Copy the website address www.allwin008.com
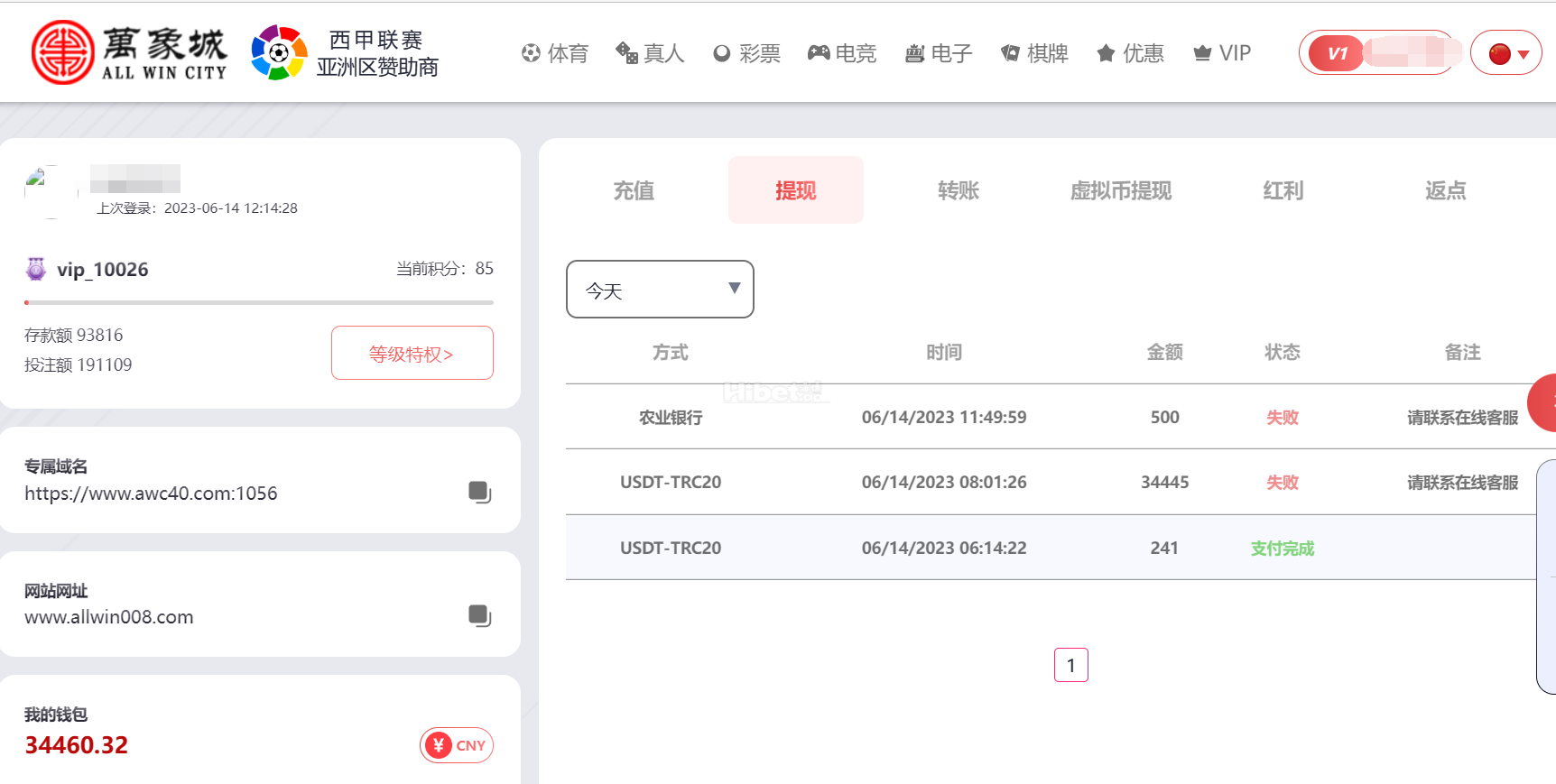The height and width of the screenshot is (784, 1556). click(x=479, y=615)
